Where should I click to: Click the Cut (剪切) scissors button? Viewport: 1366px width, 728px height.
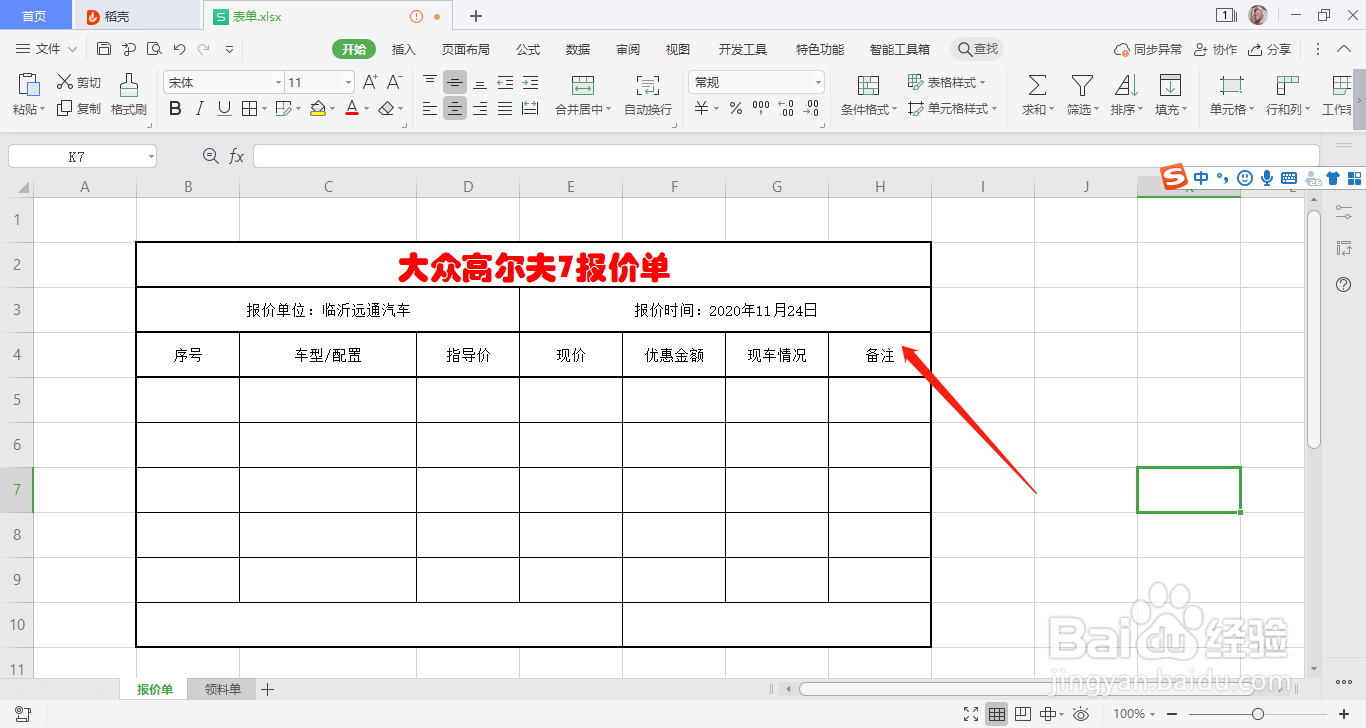pyautogui.click(x=78, y=82)
